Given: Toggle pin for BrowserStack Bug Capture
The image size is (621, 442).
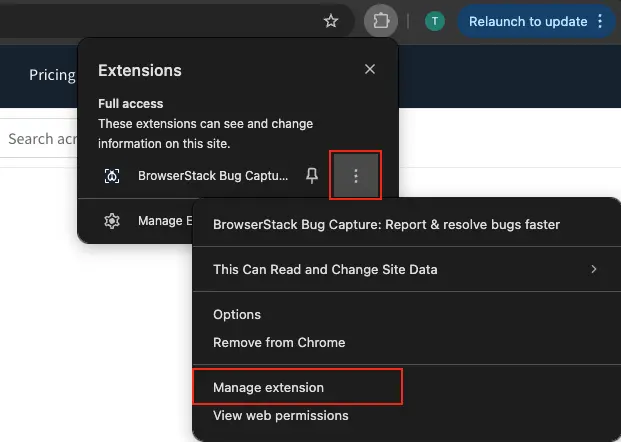Looking at the screenshot, I should pos(312,176).
